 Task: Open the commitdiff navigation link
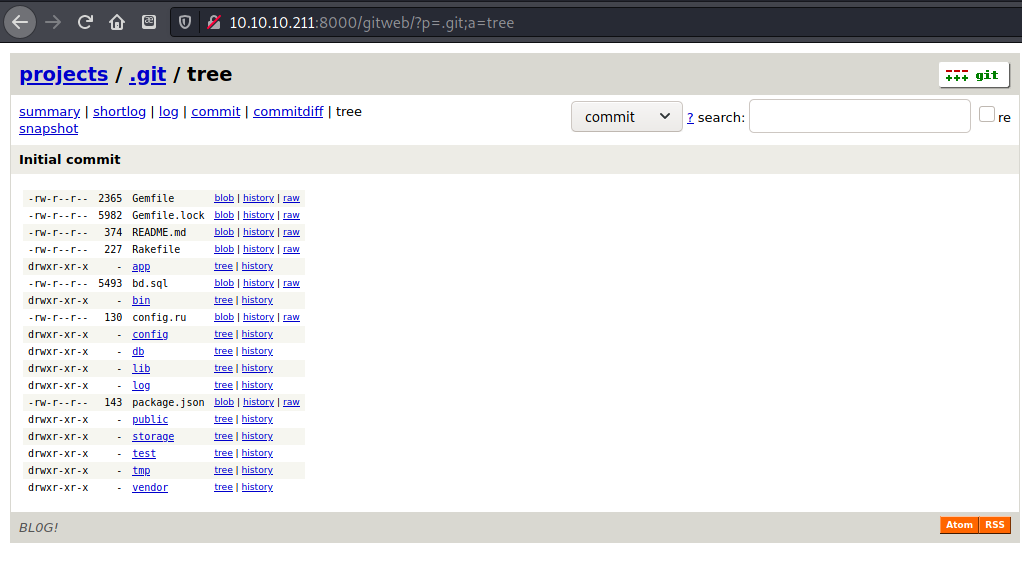(288, 111)
